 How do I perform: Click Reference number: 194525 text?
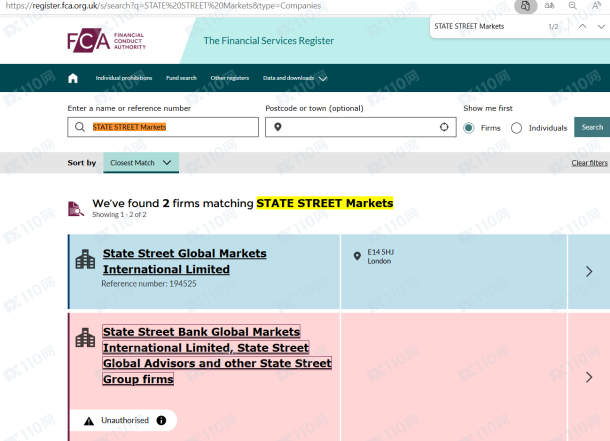point(149,284)
